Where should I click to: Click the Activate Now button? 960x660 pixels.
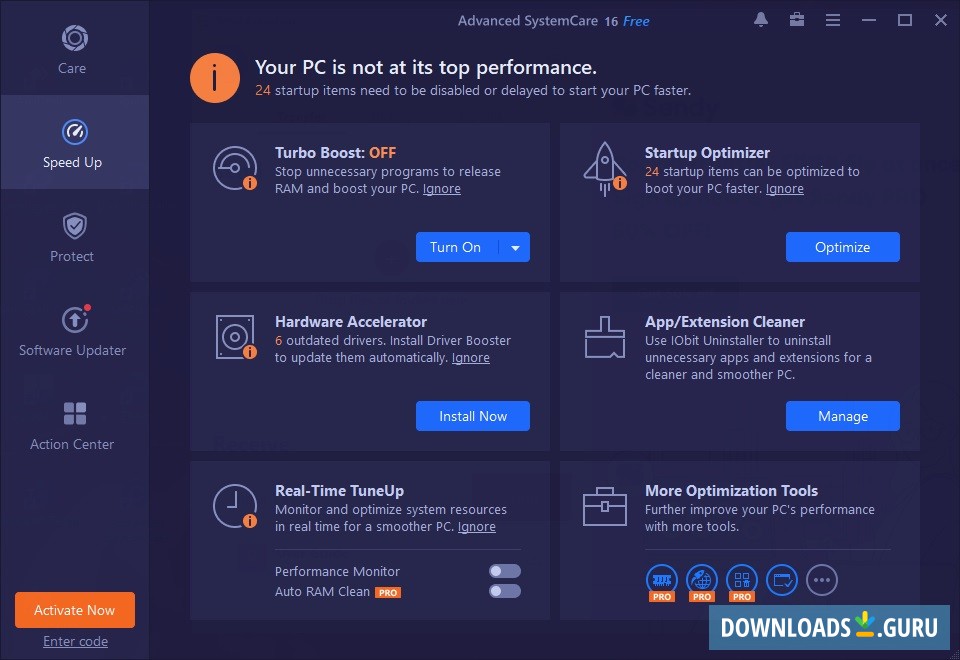pyautogui.click(x=75, y=610)
